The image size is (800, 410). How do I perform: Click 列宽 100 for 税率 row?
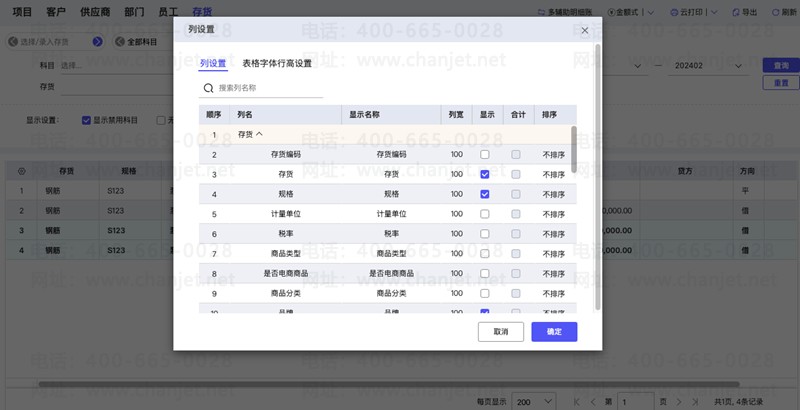(457, 234)
